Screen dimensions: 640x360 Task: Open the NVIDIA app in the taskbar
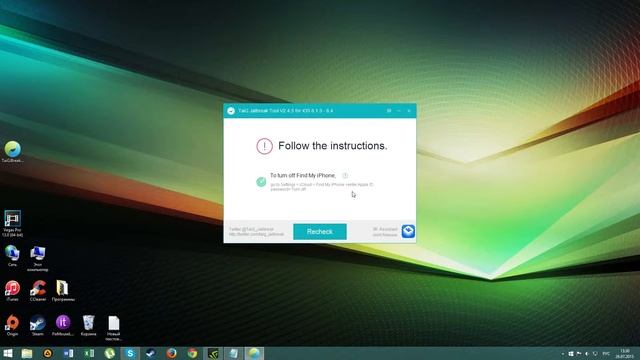(x=213, y=353)
